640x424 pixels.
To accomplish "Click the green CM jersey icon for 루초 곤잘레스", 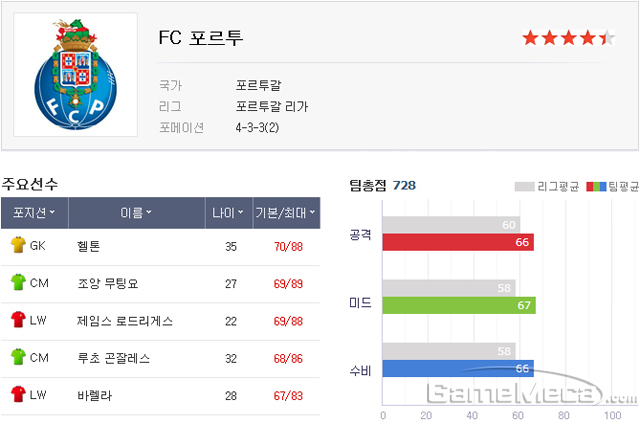I will pyautogui.click(x=18, y=357).
